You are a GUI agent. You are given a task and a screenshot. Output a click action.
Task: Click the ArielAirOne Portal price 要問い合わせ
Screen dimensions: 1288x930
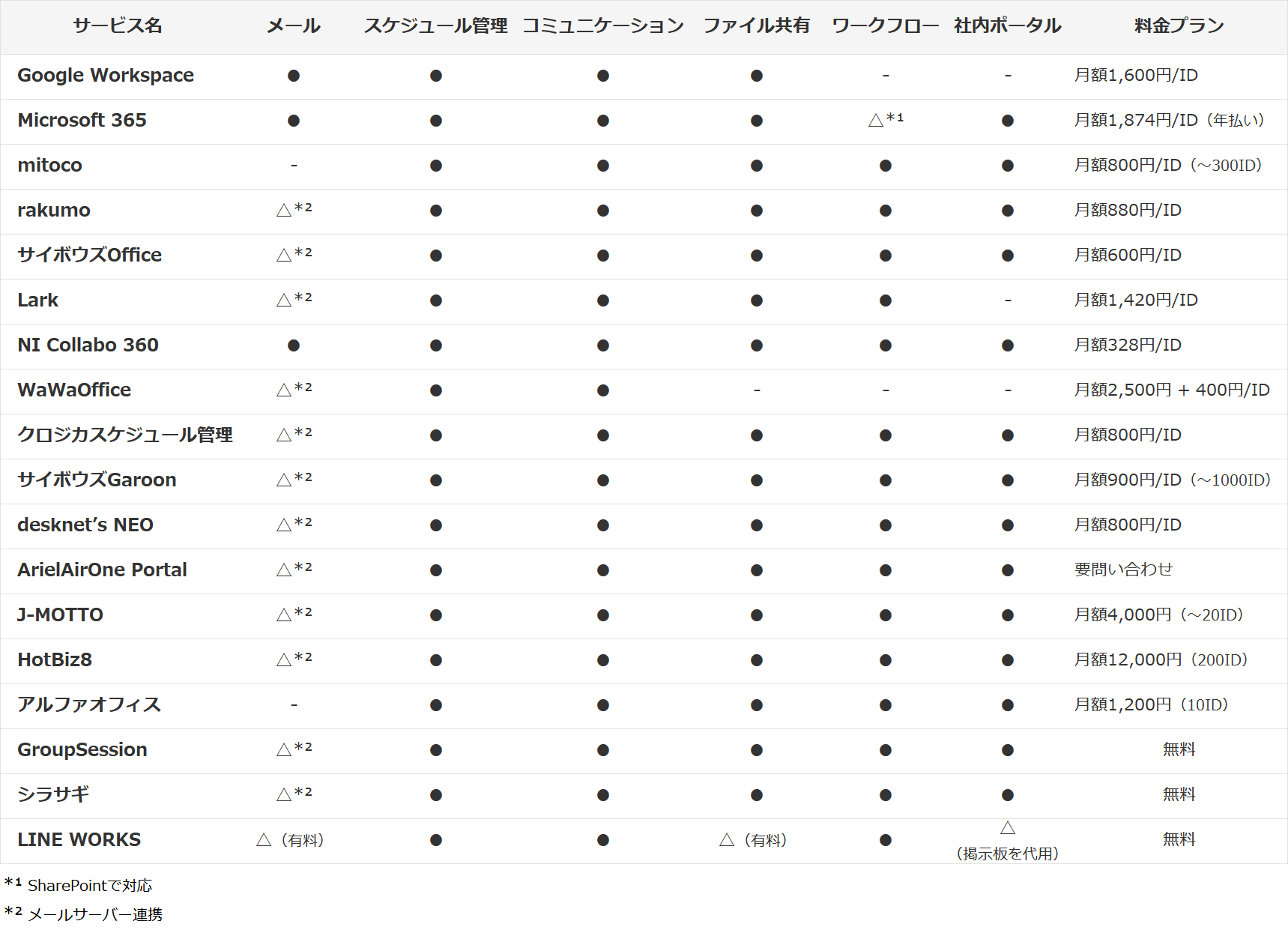click(x=1123, y=570)
